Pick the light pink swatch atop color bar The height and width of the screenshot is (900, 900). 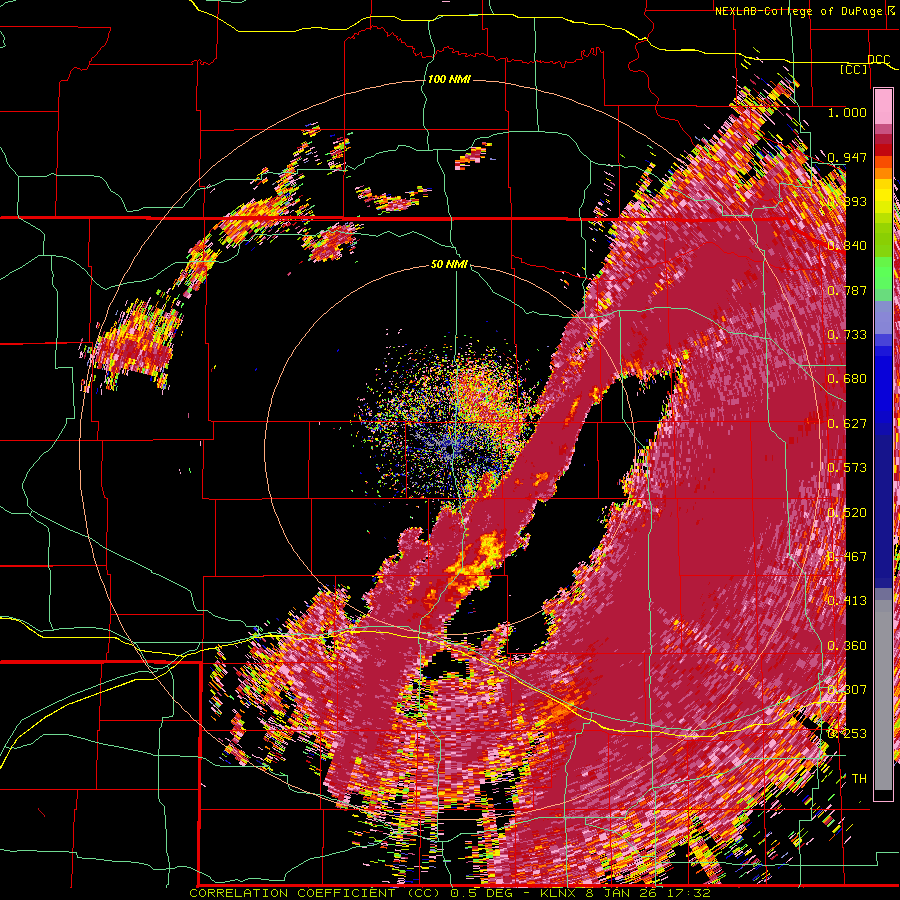tap(883, 106)
